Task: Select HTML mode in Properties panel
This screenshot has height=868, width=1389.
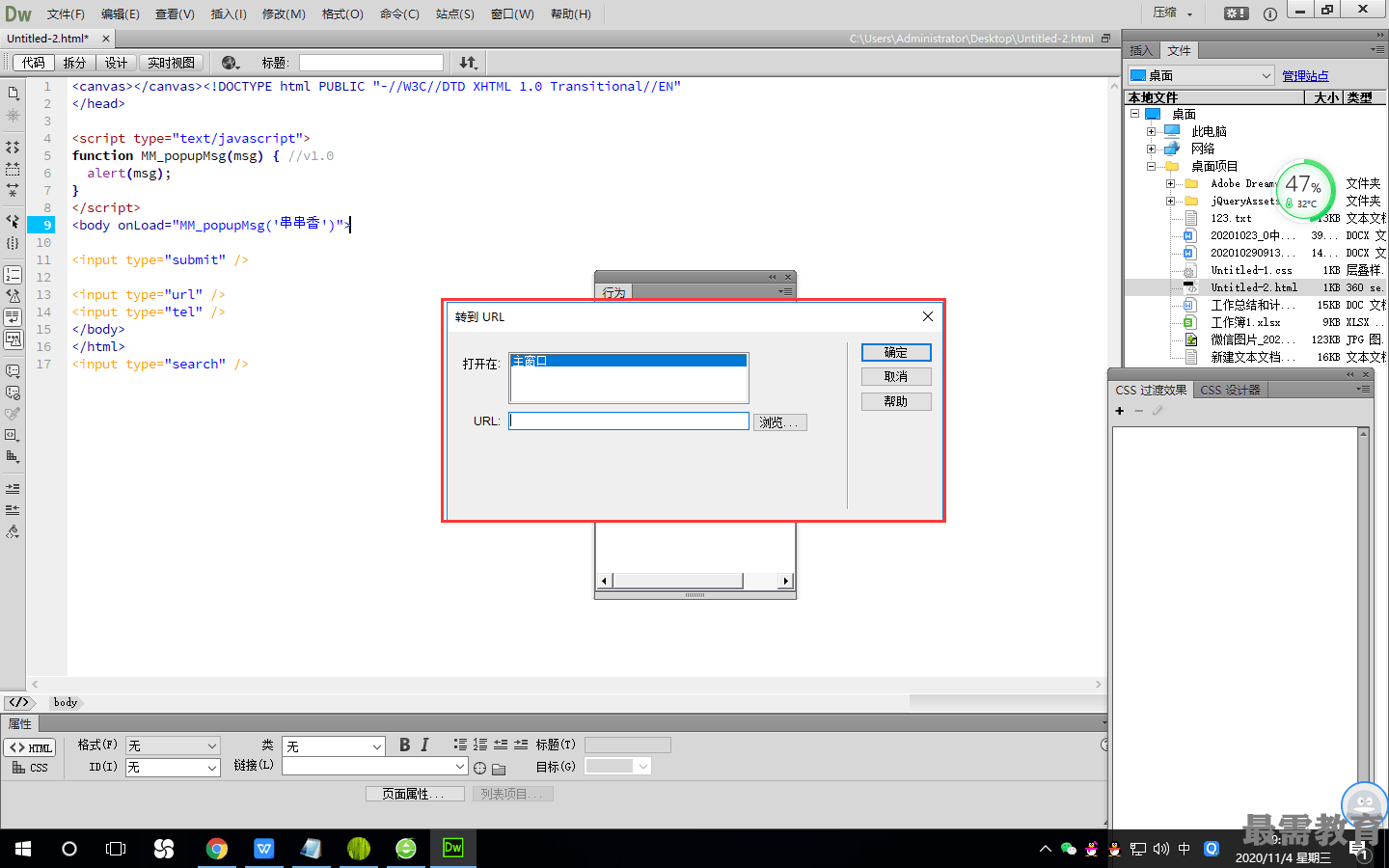Action: pos(30,747)
